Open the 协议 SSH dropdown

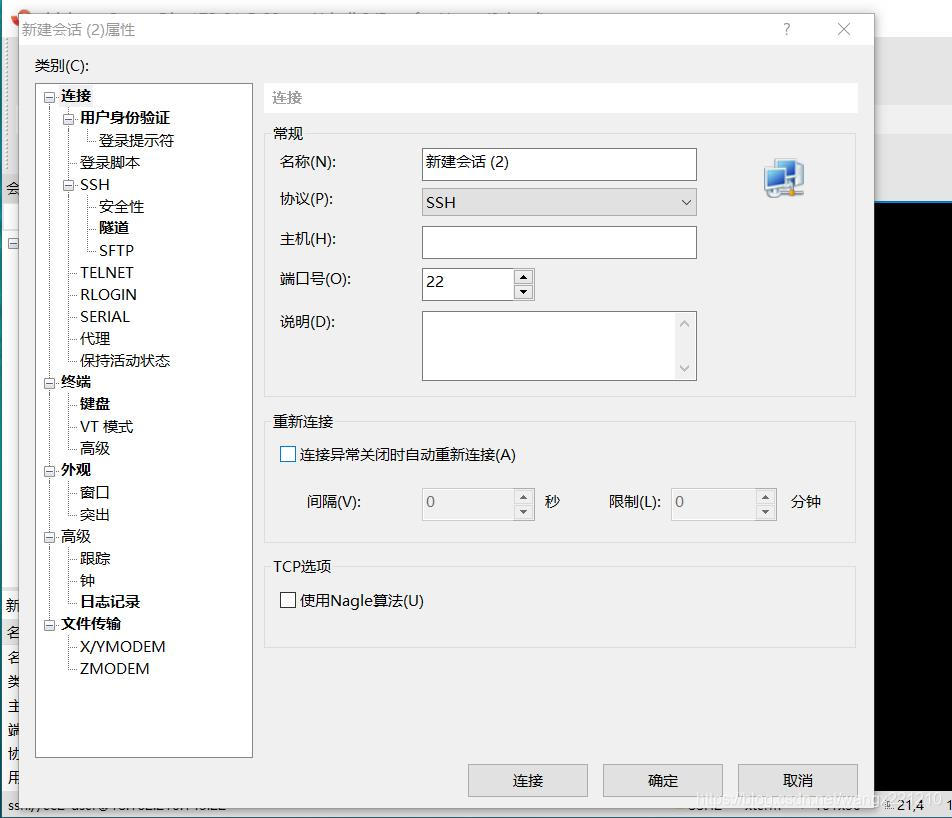click(559, 202)
